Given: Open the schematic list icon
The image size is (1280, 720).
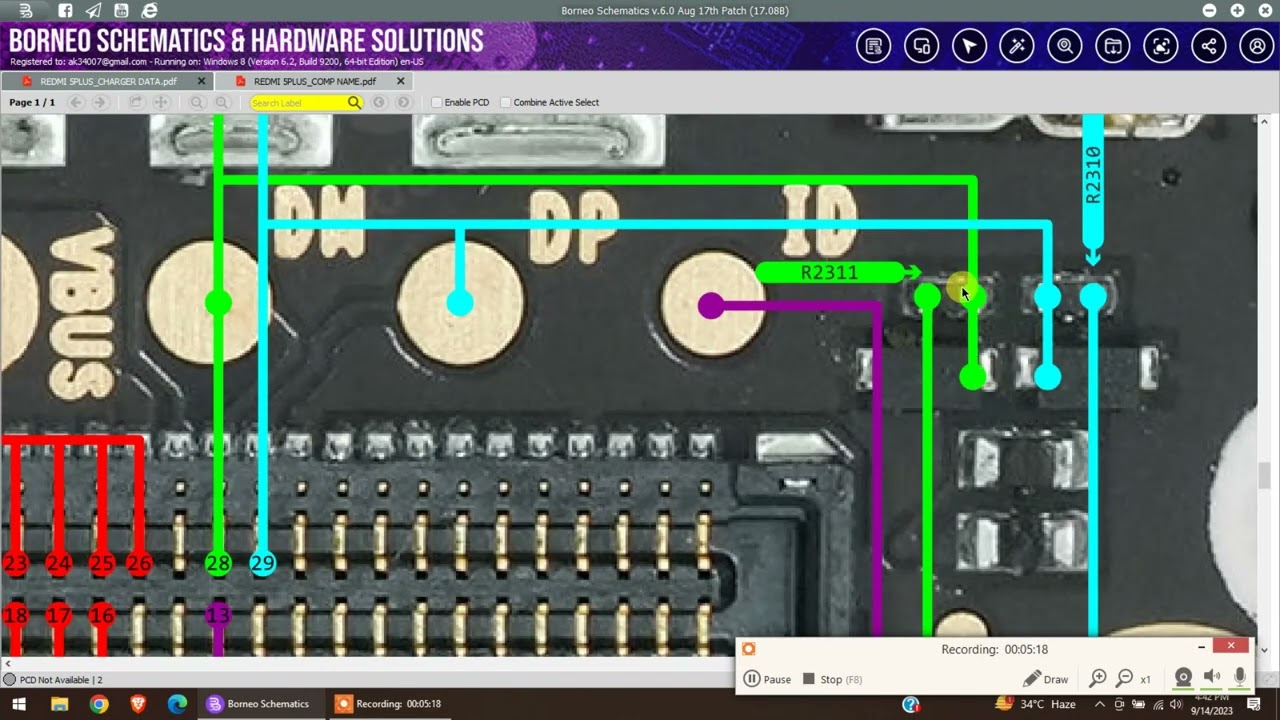Looking at the screenshot, I should (x=873, y=46).
